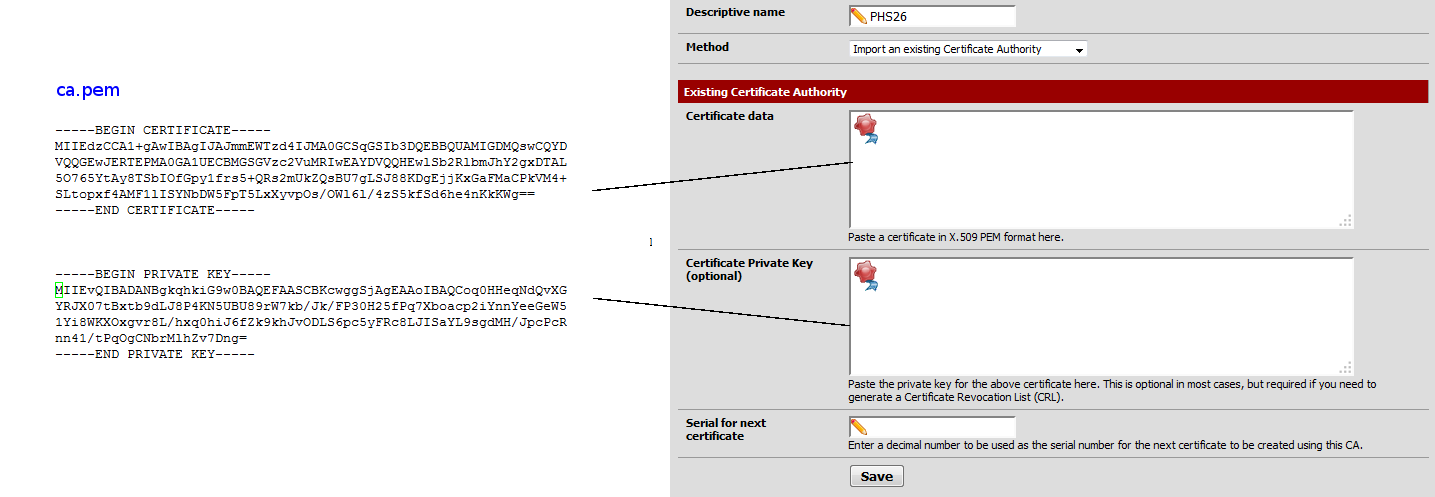
Task: Click the Serial for next certificate label
Action: coord(726,429)
